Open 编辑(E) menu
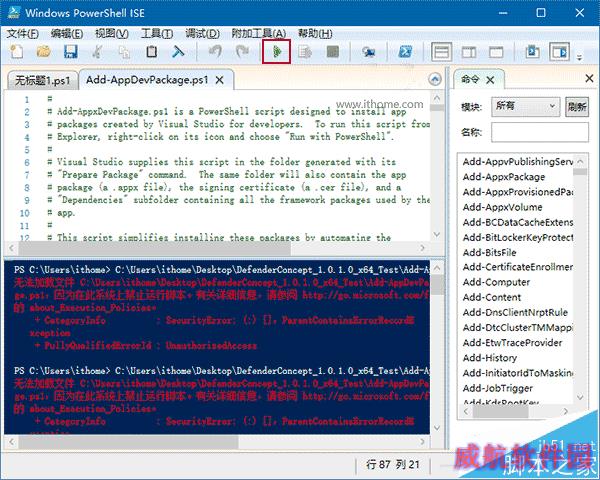Viewport: 600px width, 480px height. point(67,34)
